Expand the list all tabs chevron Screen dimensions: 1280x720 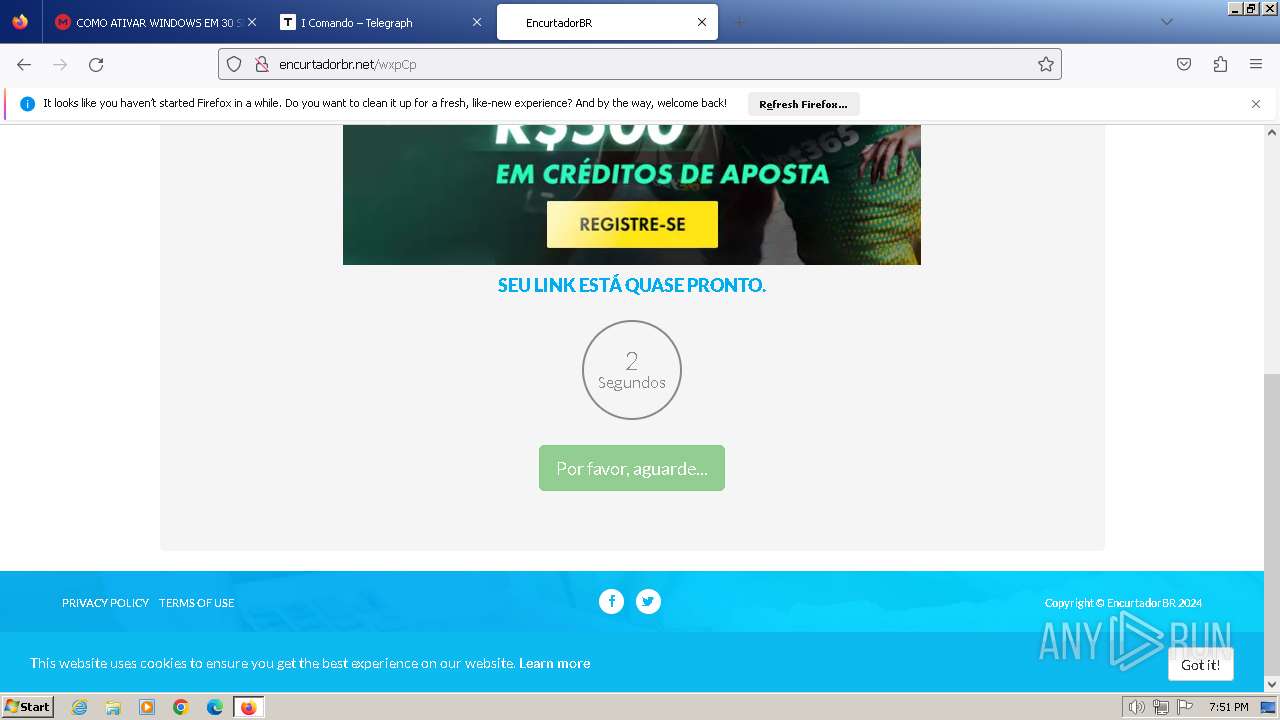coord(1166,22)
